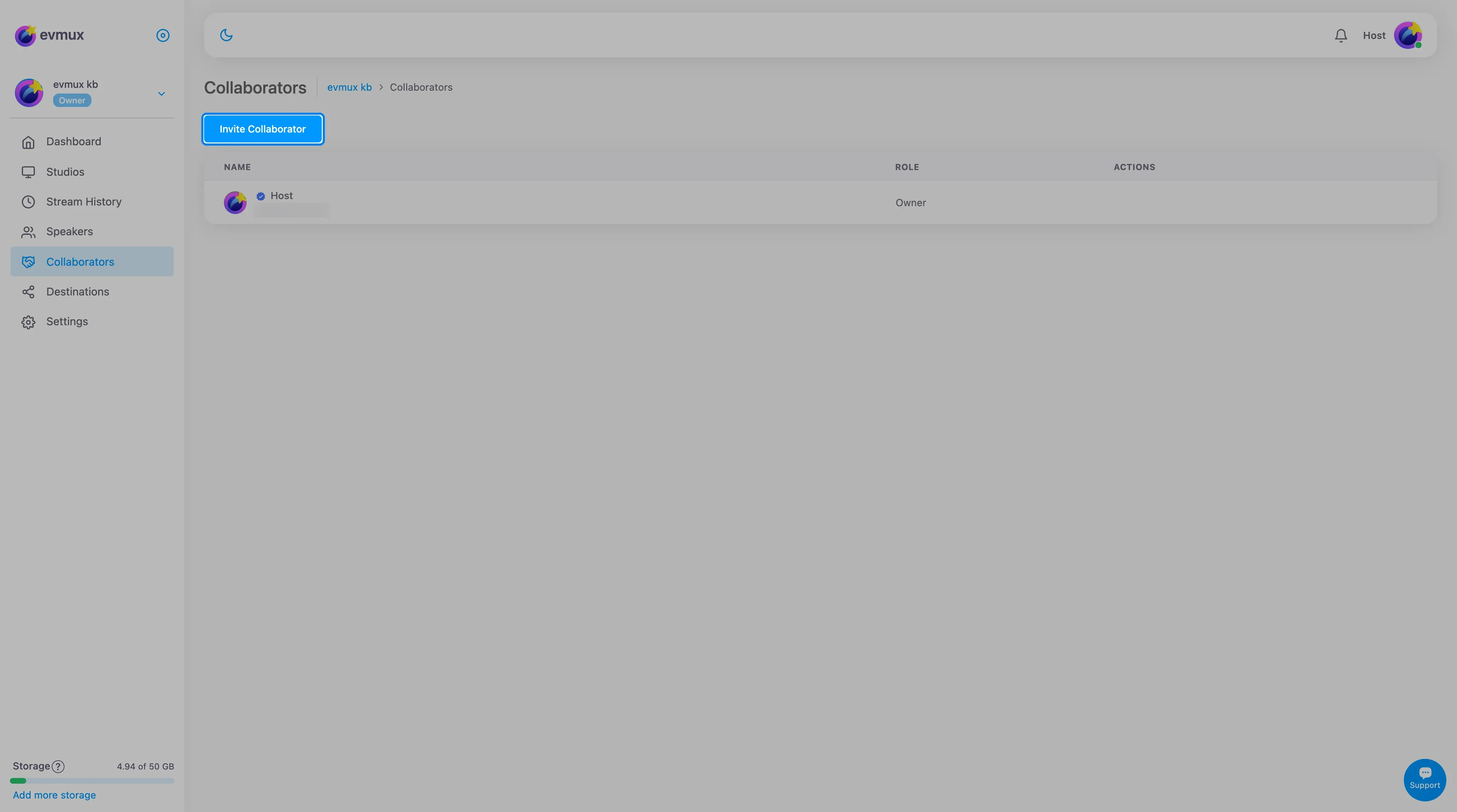Open Settings in the sidebar
Screen dimensions: 1457x812
click(92, 322)
